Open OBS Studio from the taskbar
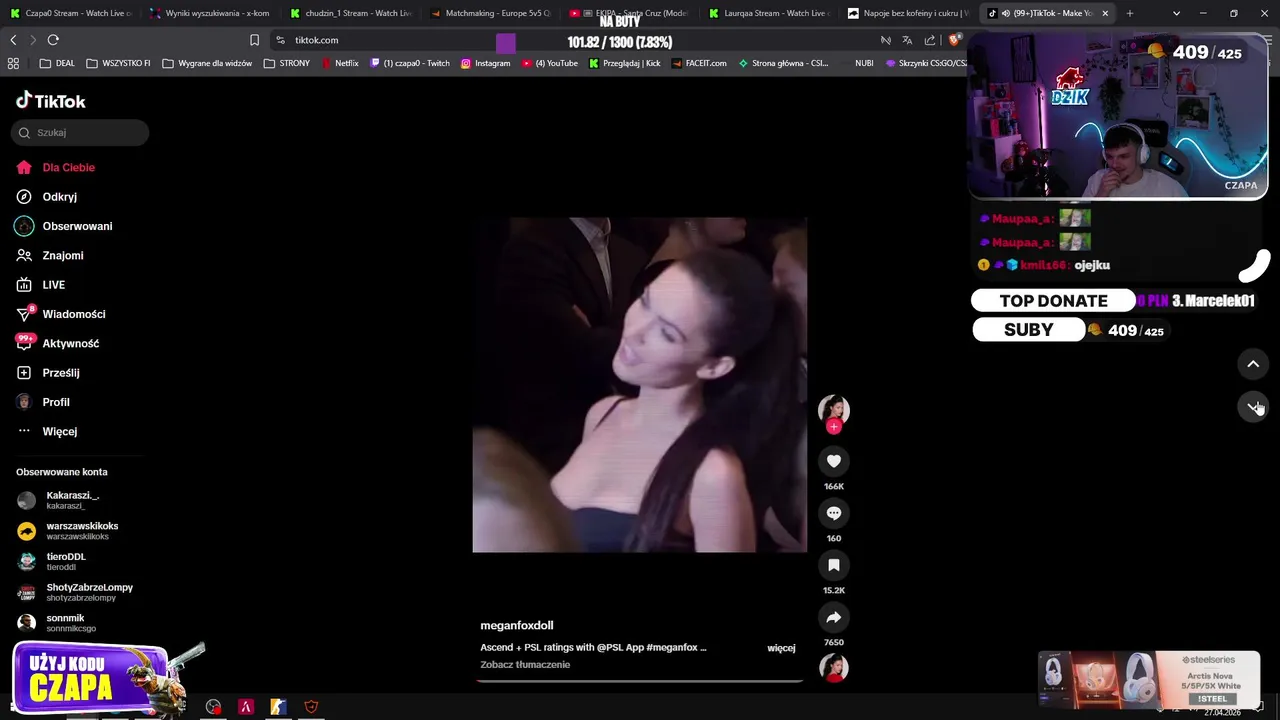 (213, 707)
